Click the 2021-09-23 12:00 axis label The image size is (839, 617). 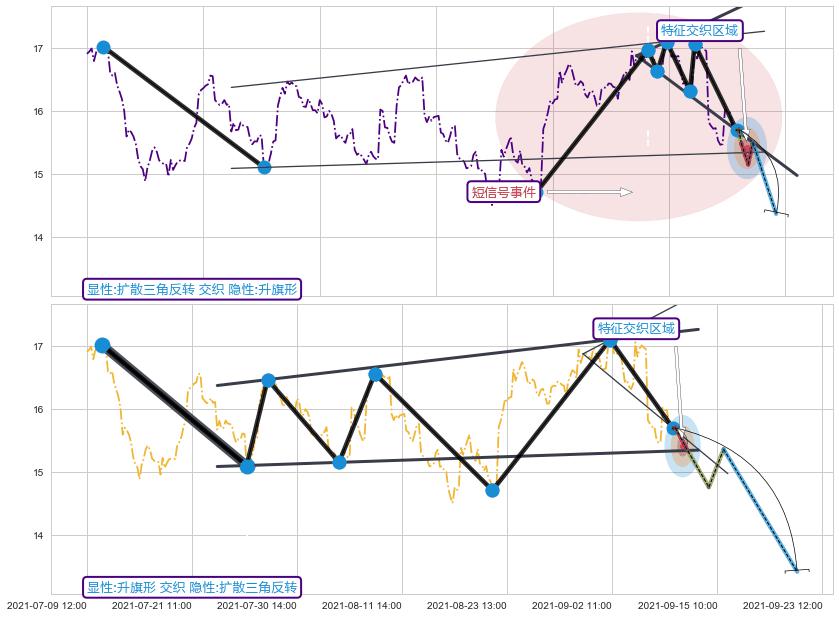point(782,605)
